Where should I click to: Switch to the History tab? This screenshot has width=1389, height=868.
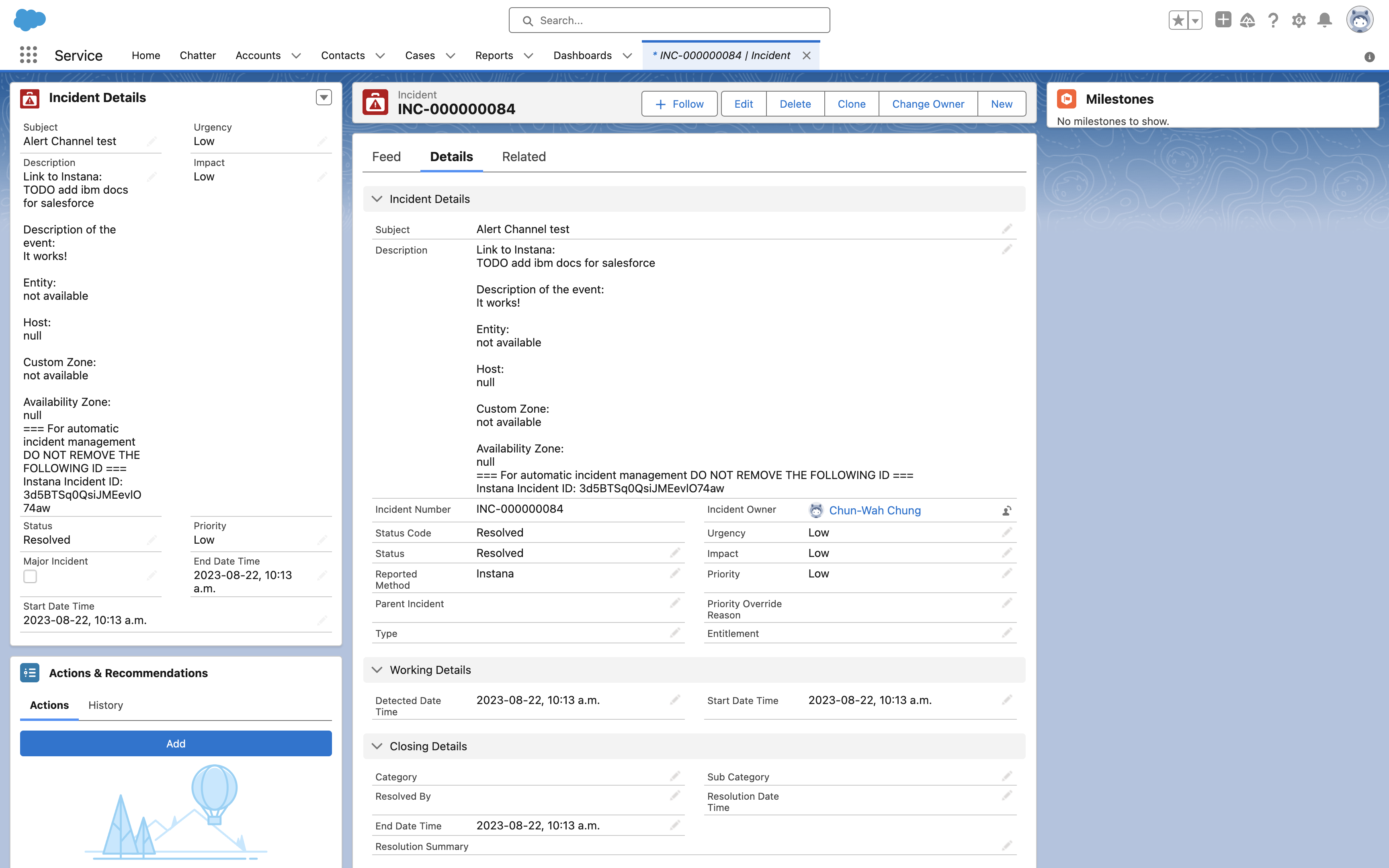click(x=106, y=705)
